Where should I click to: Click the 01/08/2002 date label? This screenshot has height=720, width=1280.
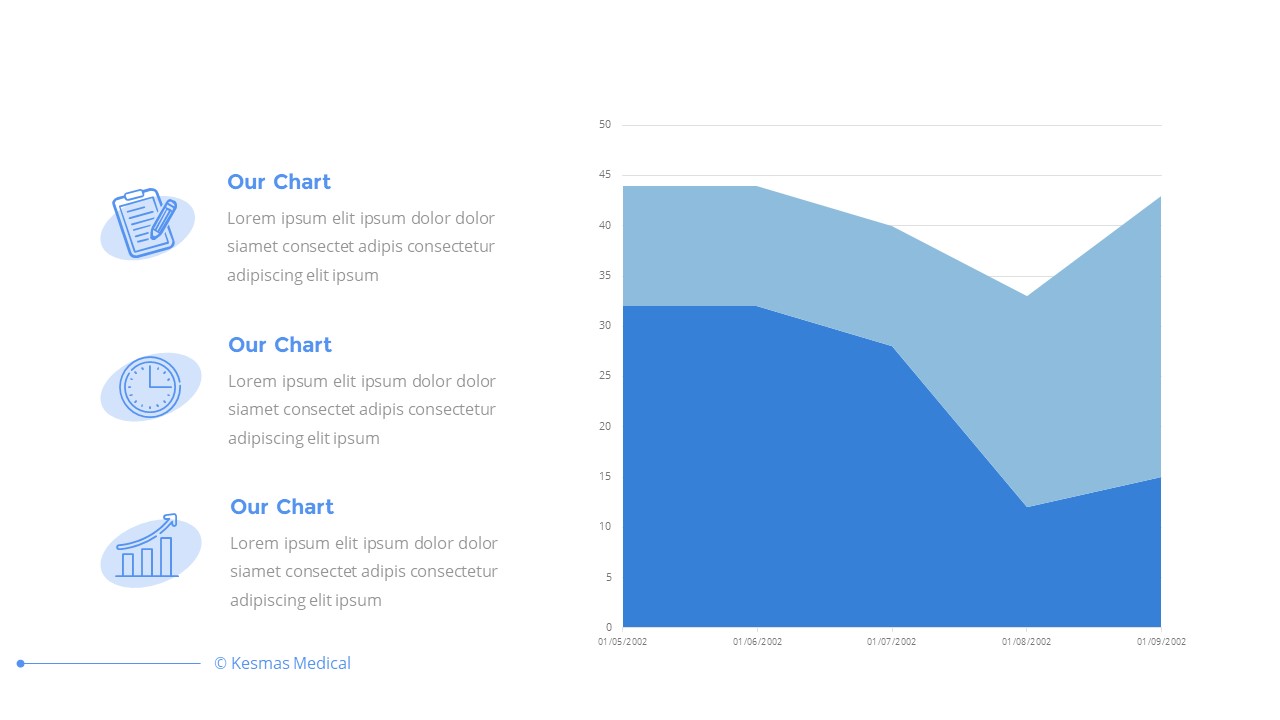click(x=1026, y=642)
